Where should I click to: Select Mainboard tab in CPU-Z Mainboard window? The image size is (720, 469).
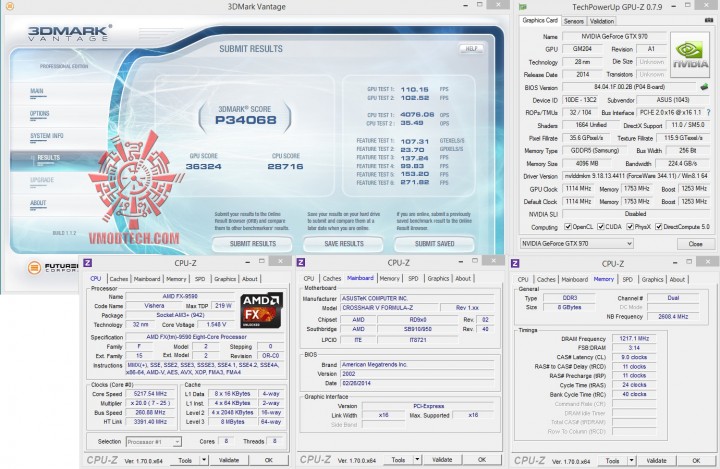360,278
